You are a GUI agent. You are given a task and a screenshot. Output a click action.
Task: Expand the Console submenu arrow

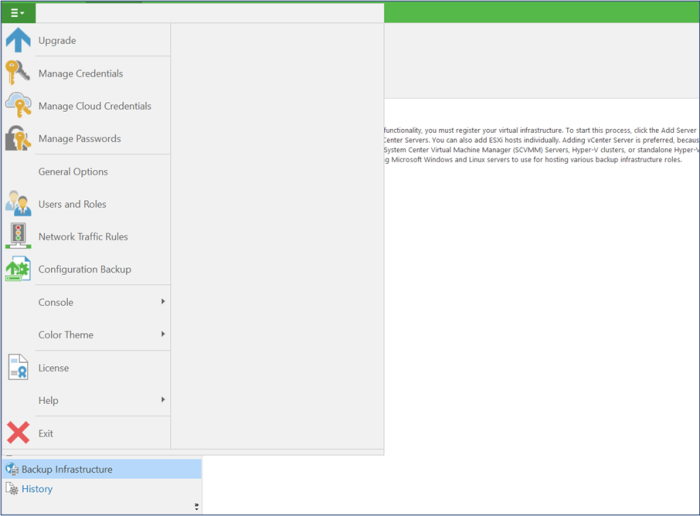point(163,302)
